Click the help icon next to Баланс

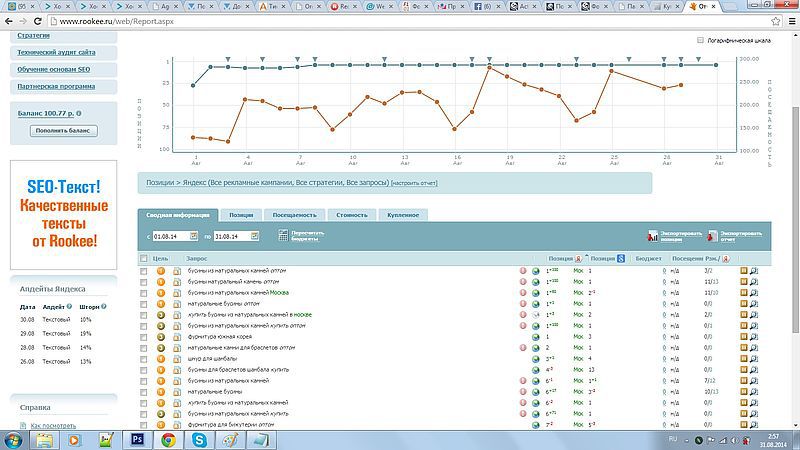(x=78, y=113)
